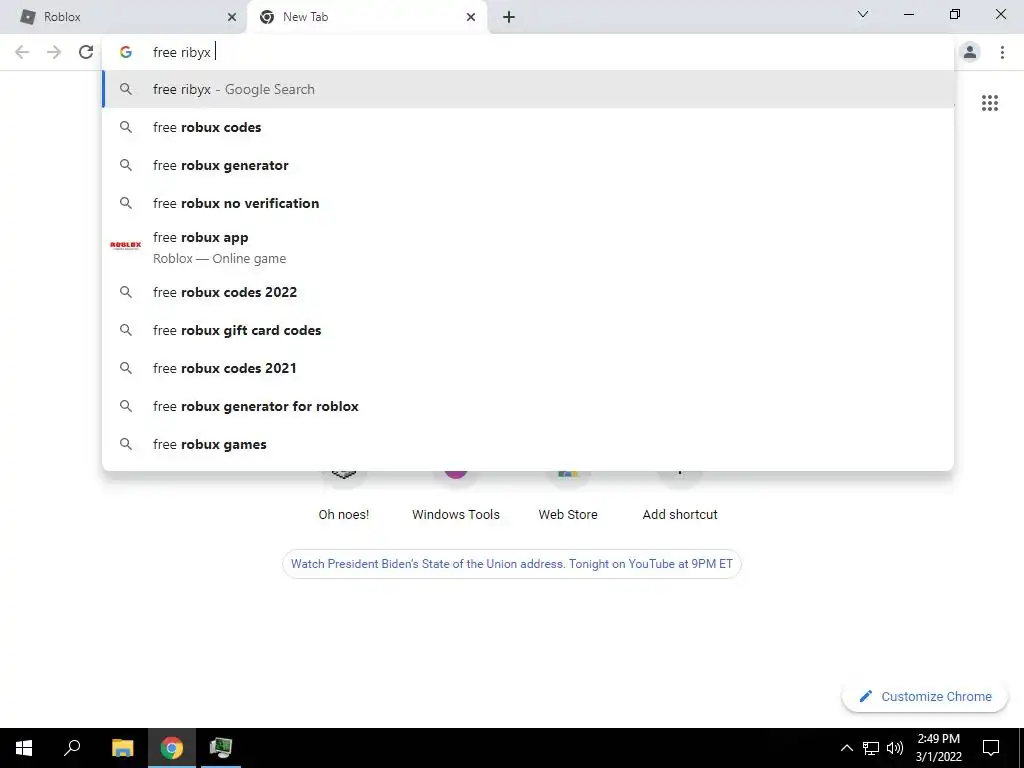Open the Windows Start menu
1024x768 pixels.
point(24,748)
